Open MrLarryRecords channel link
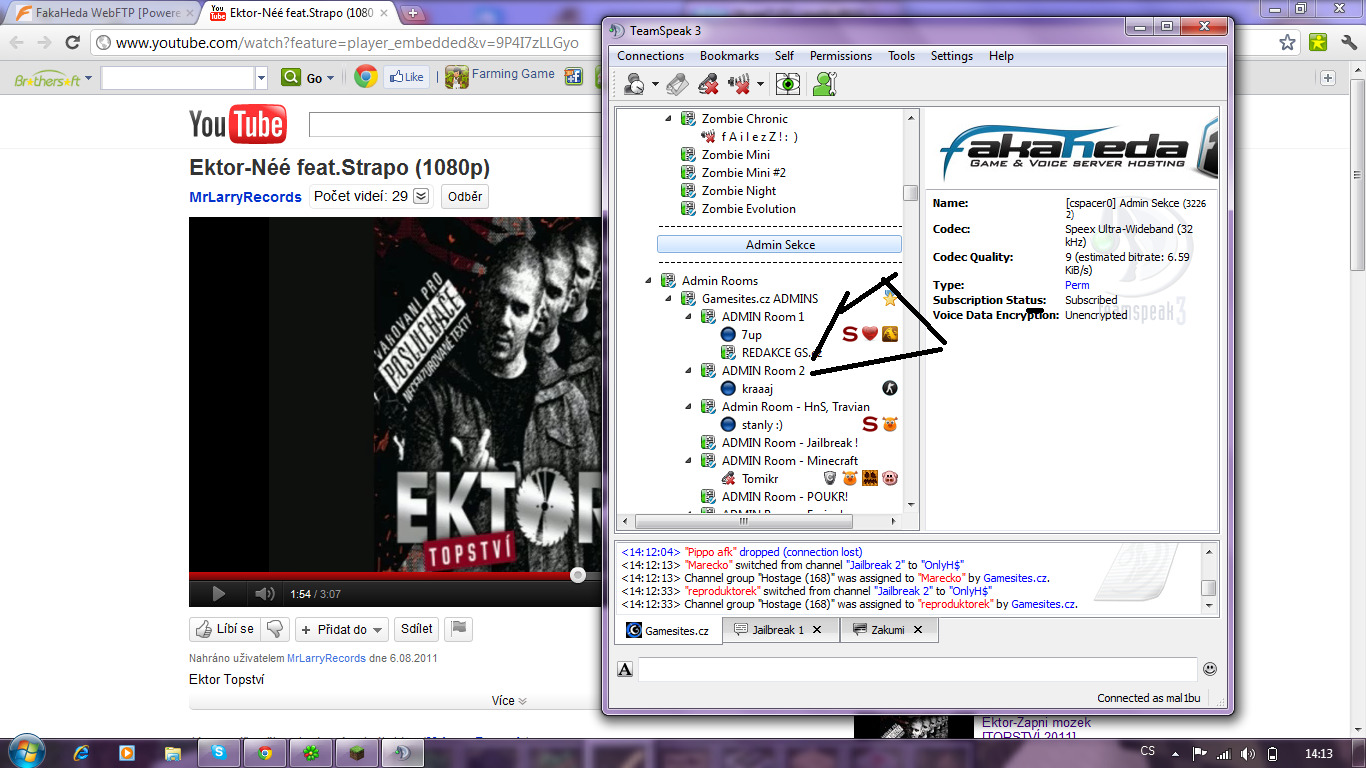1366x768 pixels. [245, 197]
